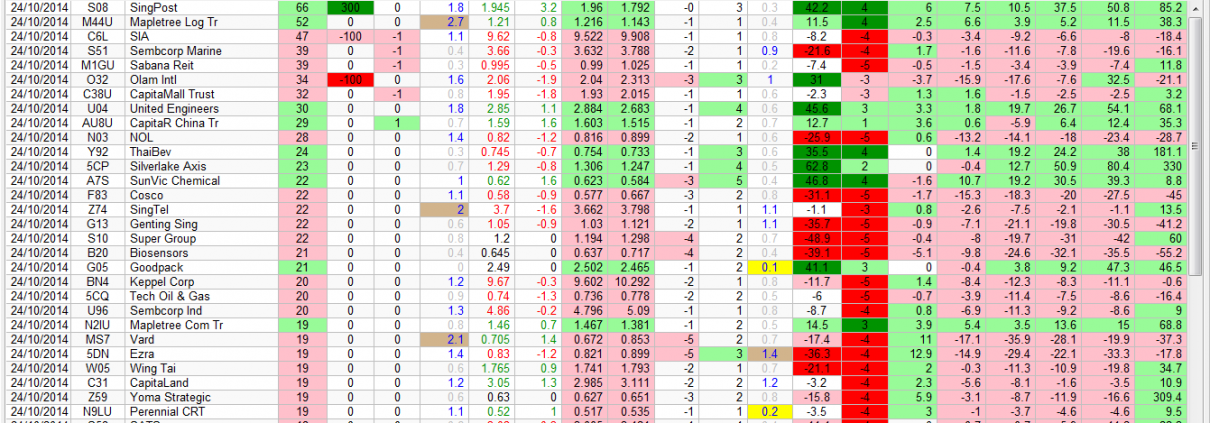The width and height of the screenshot is (1210, 423).
Task: Click the red -100 cell in Olam Intl row
Action: point(350,79)
